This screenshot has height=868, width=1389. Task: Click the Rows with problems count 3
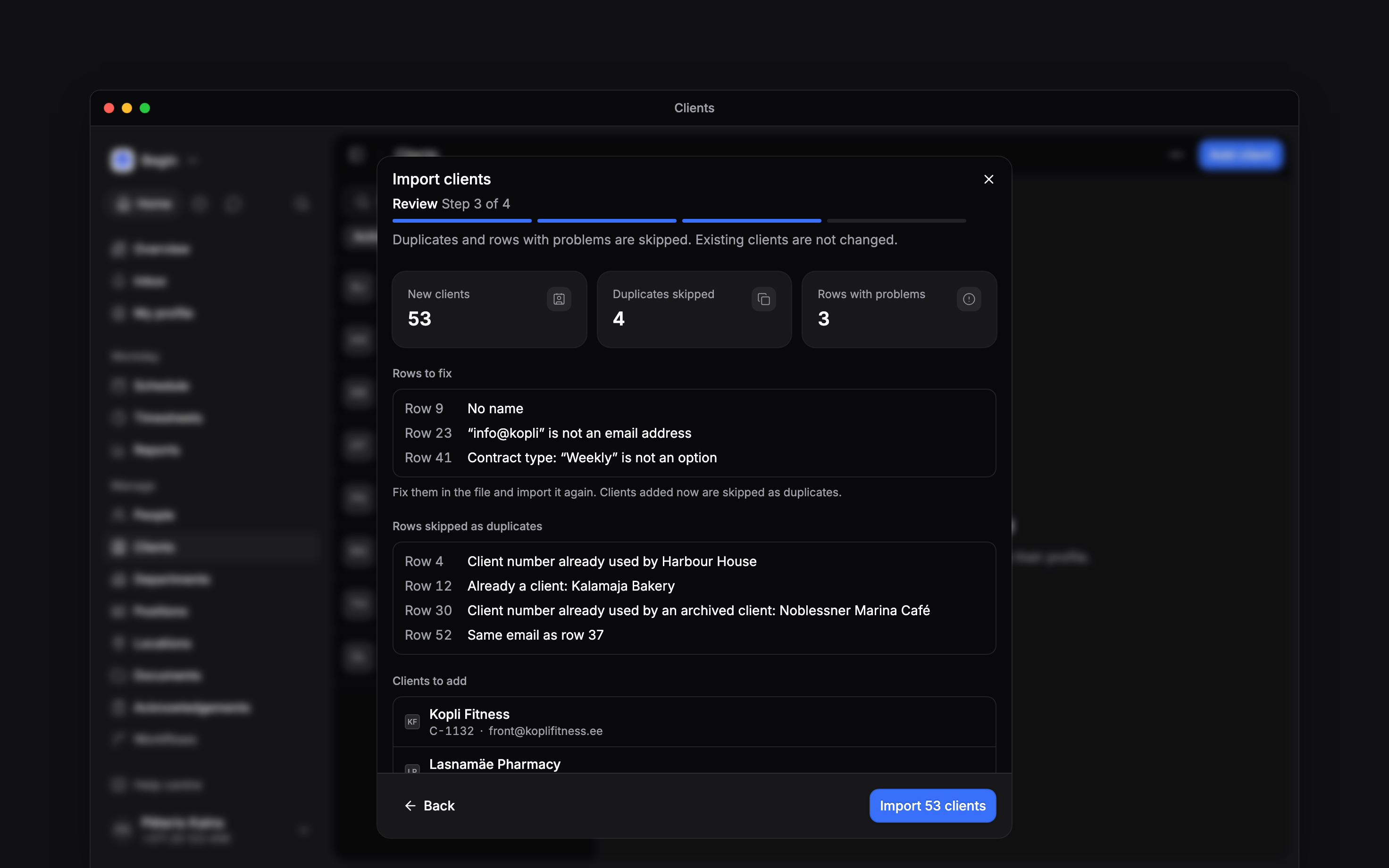(823, 318)
